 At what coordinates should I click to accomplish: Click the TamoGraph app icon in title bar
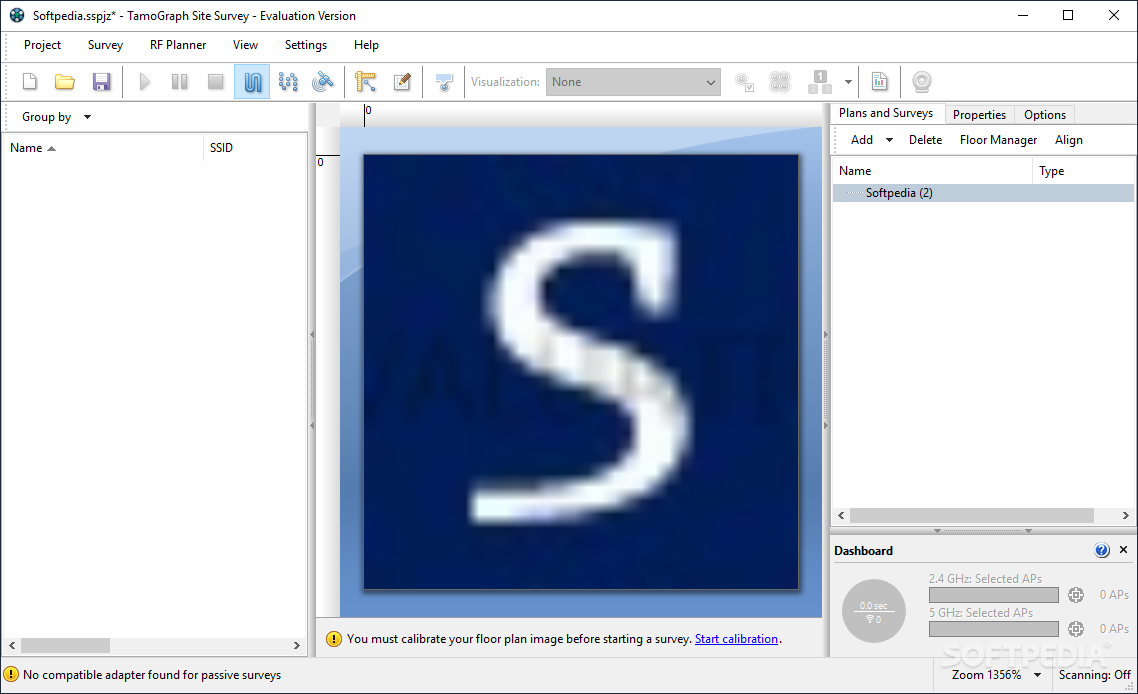click(16, 15)
